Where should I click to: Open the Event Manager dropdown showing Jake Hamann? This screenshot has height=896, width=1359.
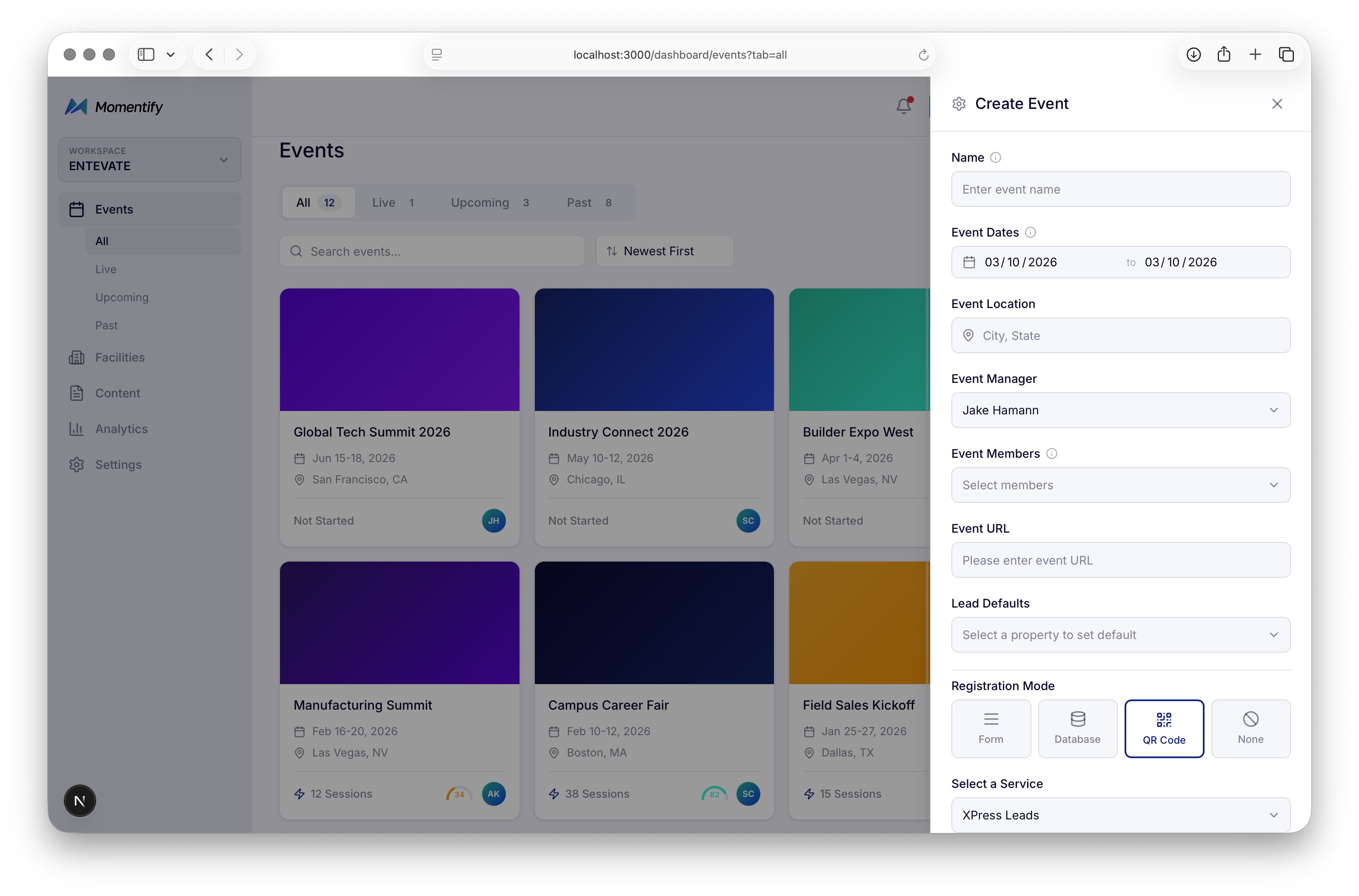tap(1120, 410)
